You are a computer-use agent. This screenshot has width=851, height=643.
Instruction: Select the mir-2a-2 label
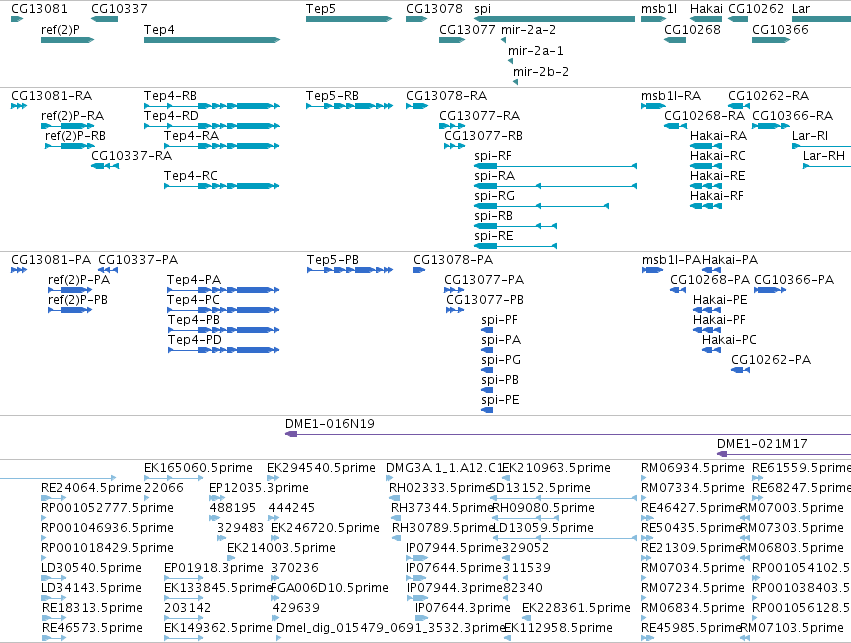coord(528,30)
